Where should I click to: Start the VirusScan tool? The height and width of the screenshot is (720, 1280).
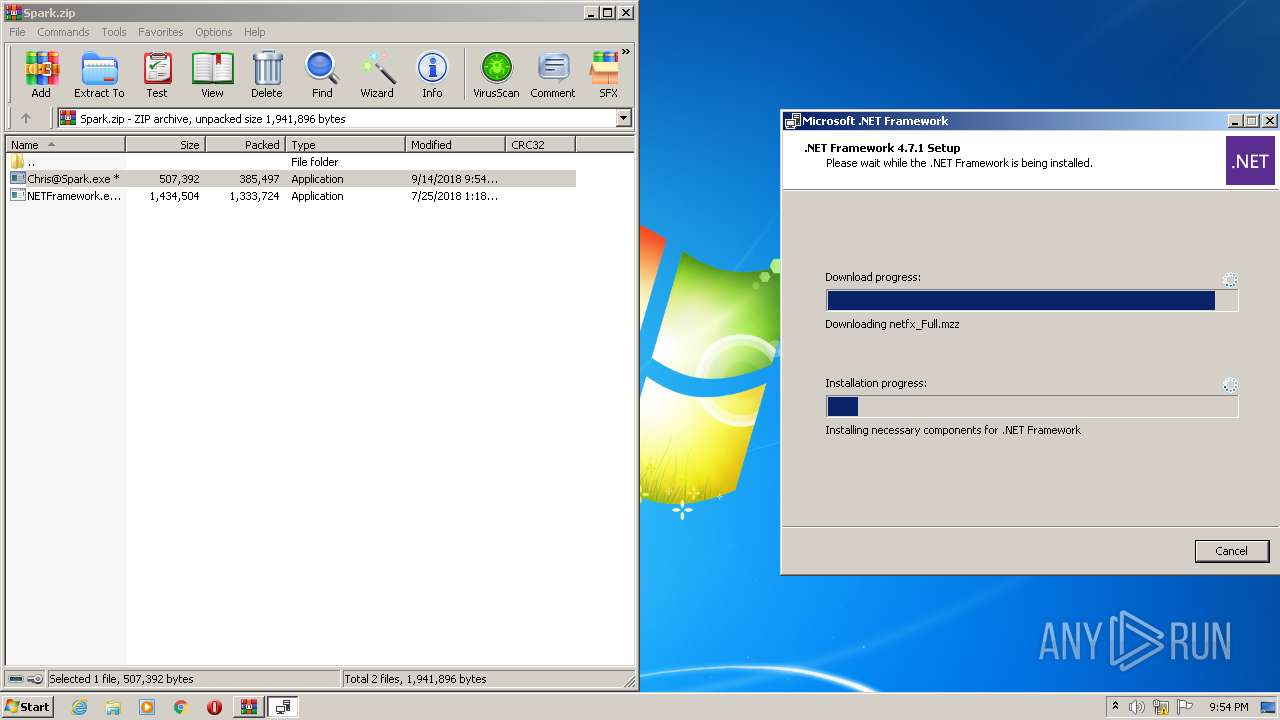(496, 75)
